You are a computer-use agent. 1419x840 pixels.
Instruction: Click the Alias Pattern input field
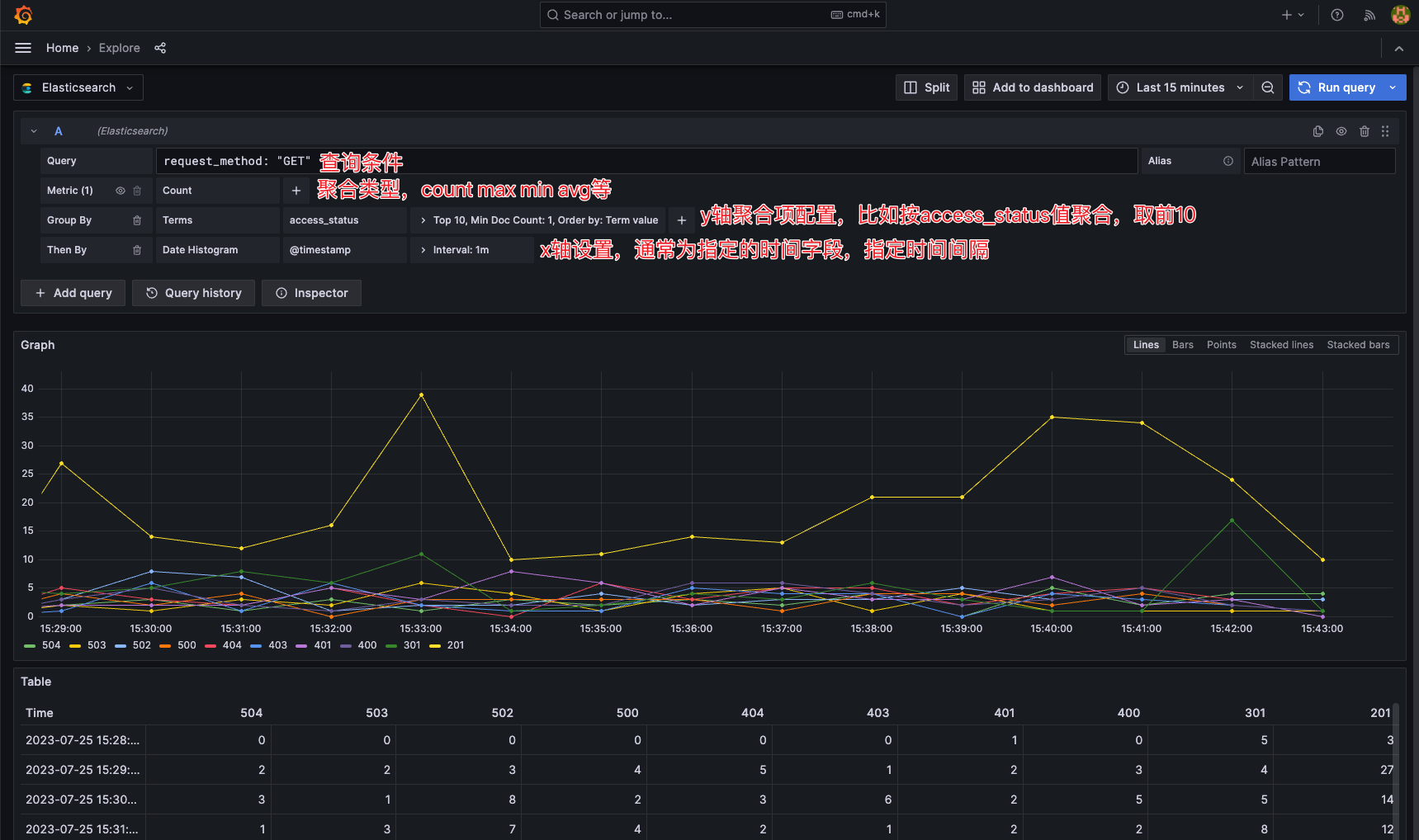click(1319, 162)
